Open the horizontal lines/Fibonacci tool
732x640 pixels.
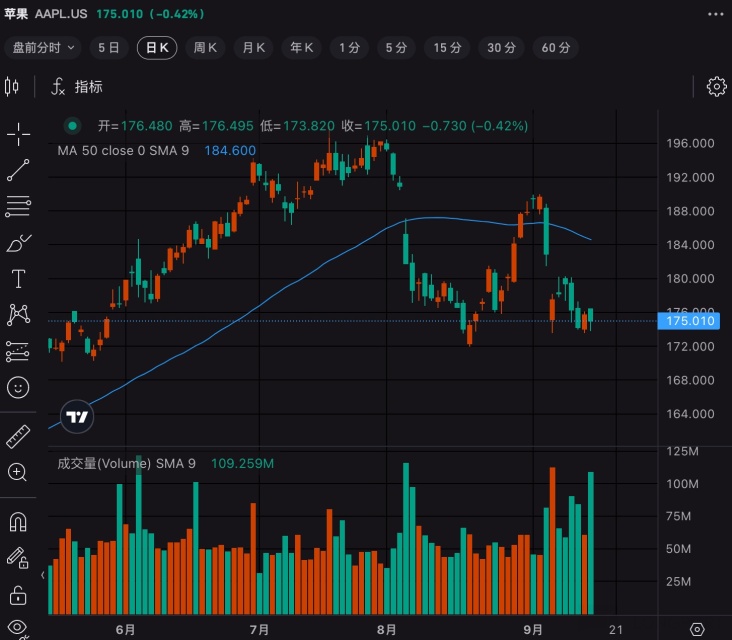click(18, 206)
